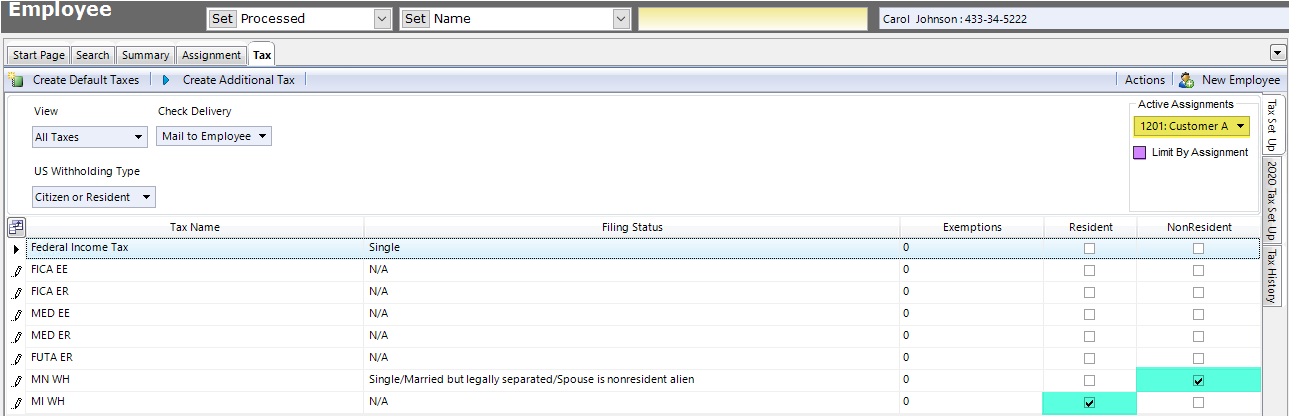
Task: Check Resident box for Federal Income Tax
Action: tap(1089, 248)
